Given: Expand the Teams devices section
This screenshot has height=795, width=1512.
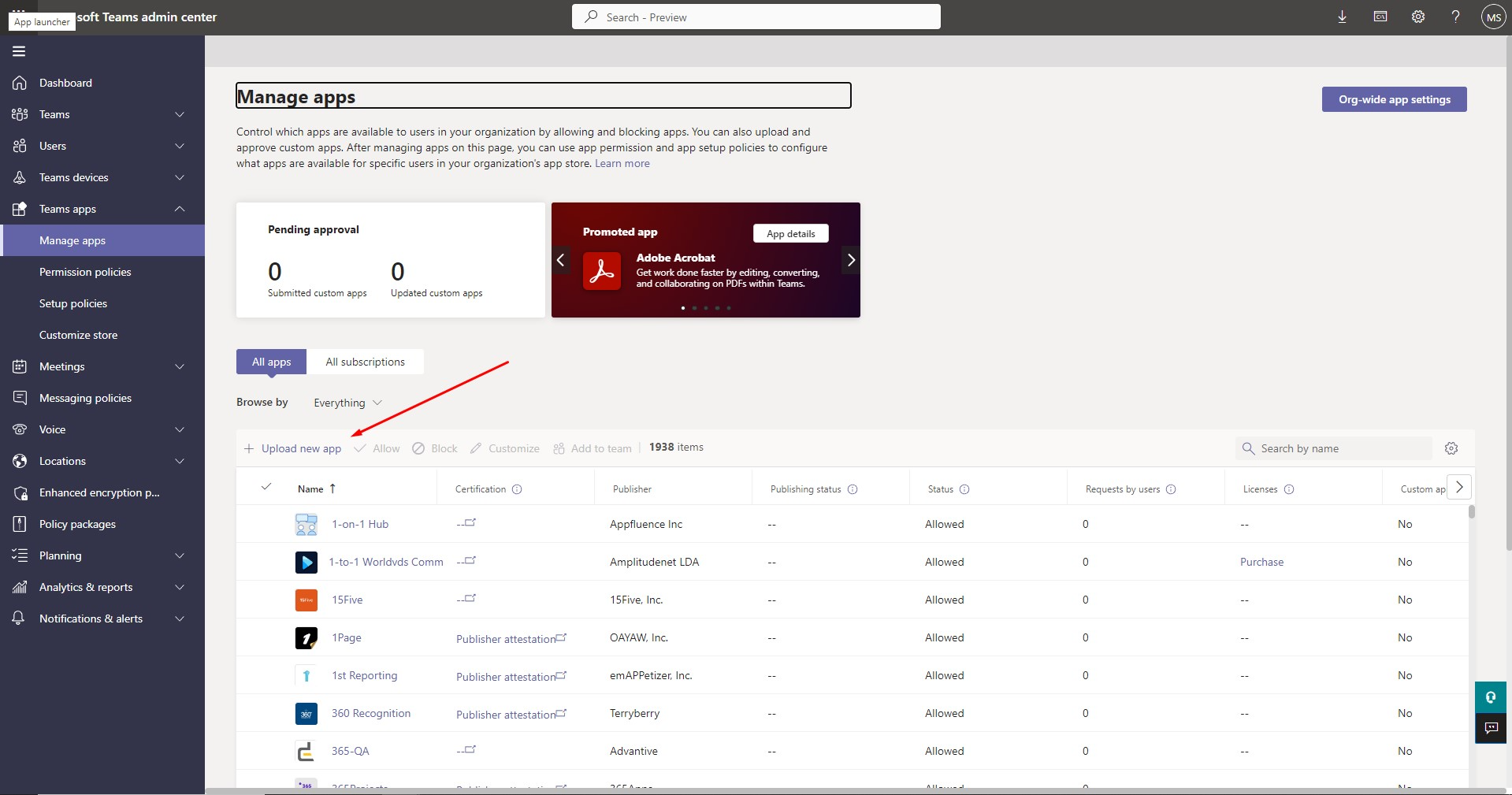Looking at the screenshot, I should 180,177.
